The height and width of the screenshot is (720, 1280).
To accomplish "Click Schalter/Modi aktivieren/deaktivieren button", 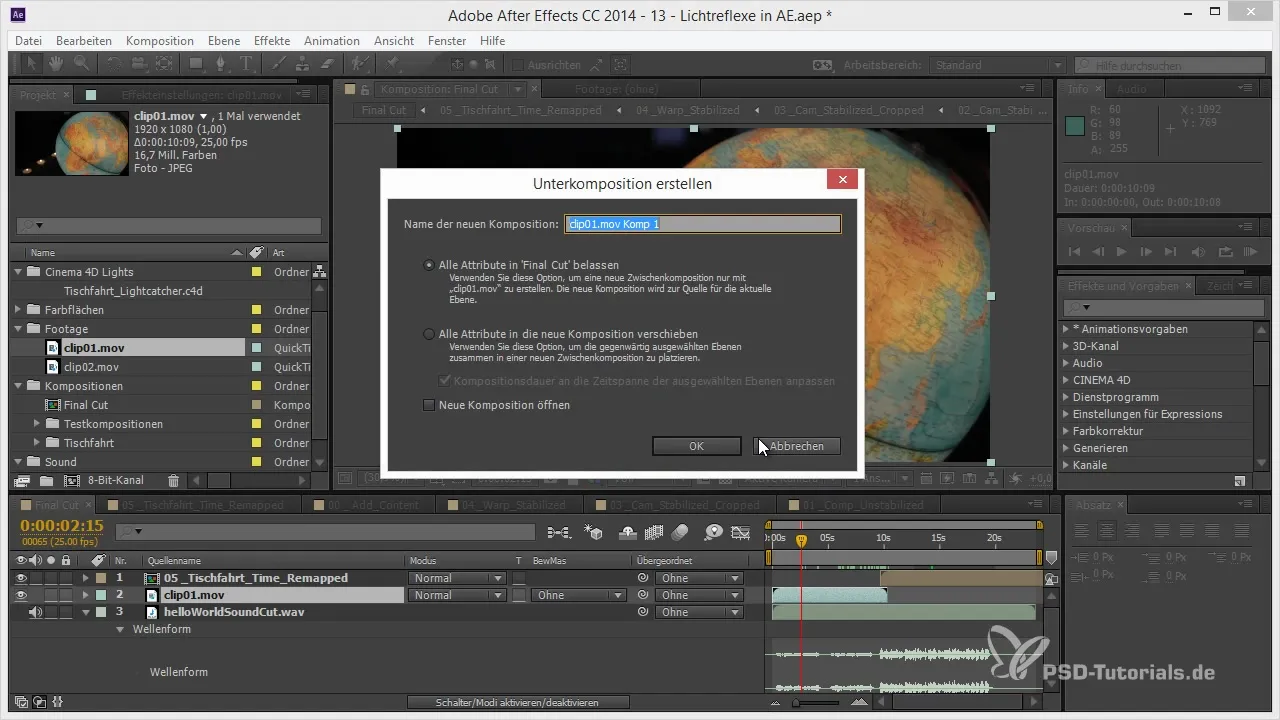I will pos(518,703).
